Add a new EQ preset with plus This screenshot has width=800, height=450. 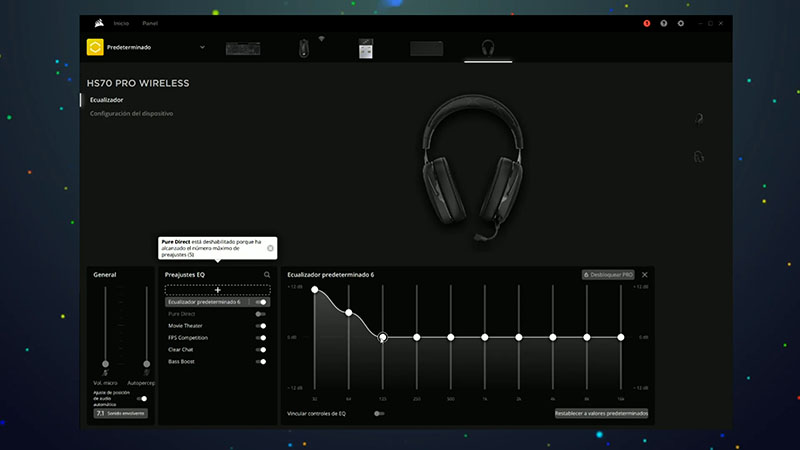click(x=217, y=290)
